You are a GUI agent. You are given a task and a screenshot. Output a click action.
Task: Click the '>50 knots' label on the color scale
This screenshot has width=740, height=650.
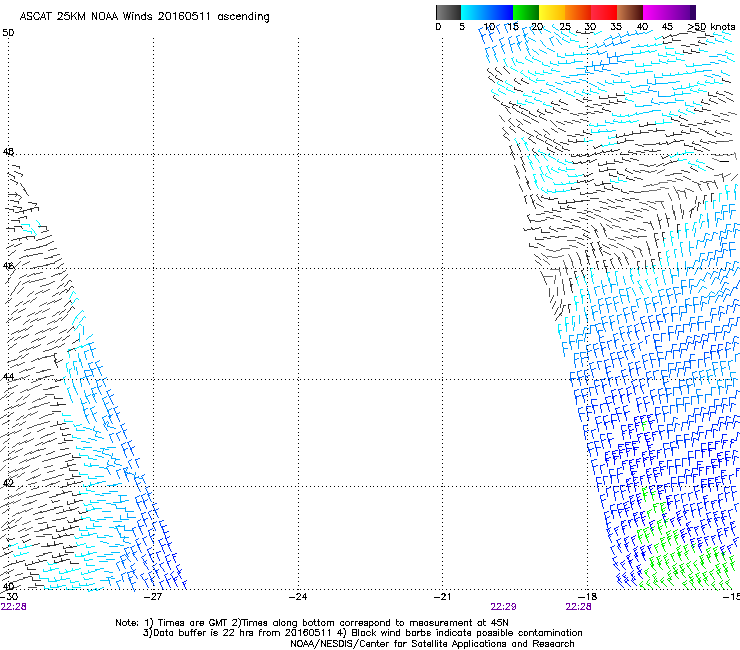point(711,27)
